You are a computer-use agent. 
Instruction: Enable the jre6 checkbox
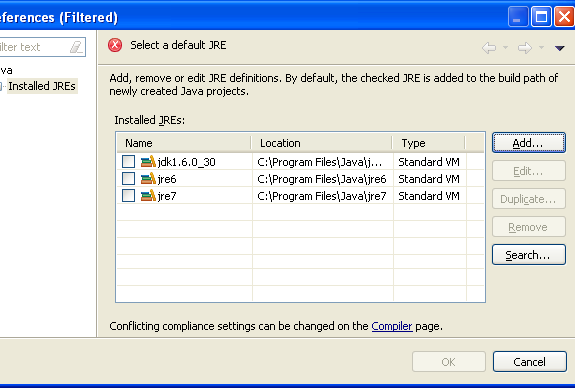pyautogui.click(x=128, y=179)
